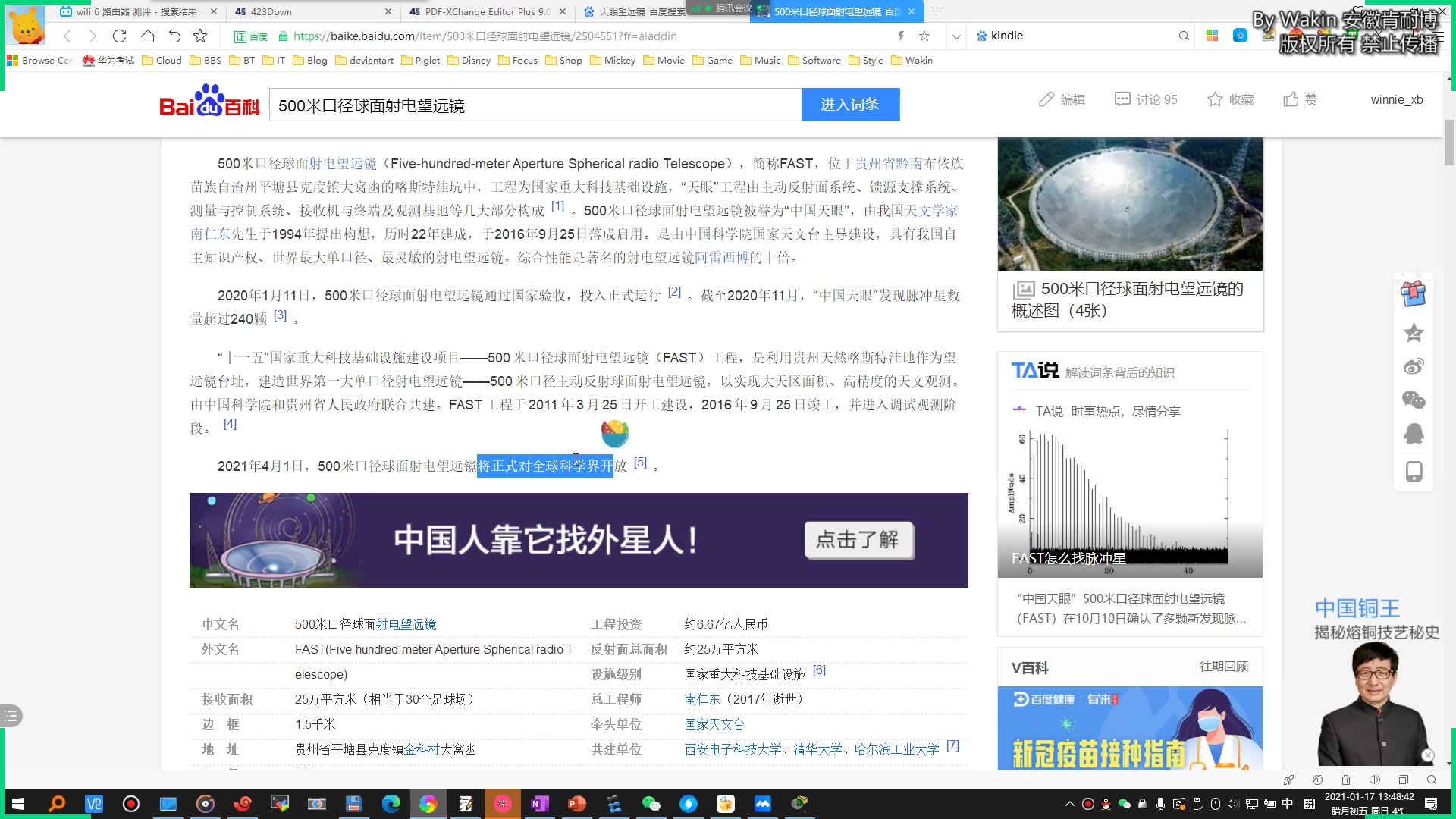Toggle the browser status bar sound icon
The width and height of the screenshot is (1456, 819).
[x=1374, y=780]
